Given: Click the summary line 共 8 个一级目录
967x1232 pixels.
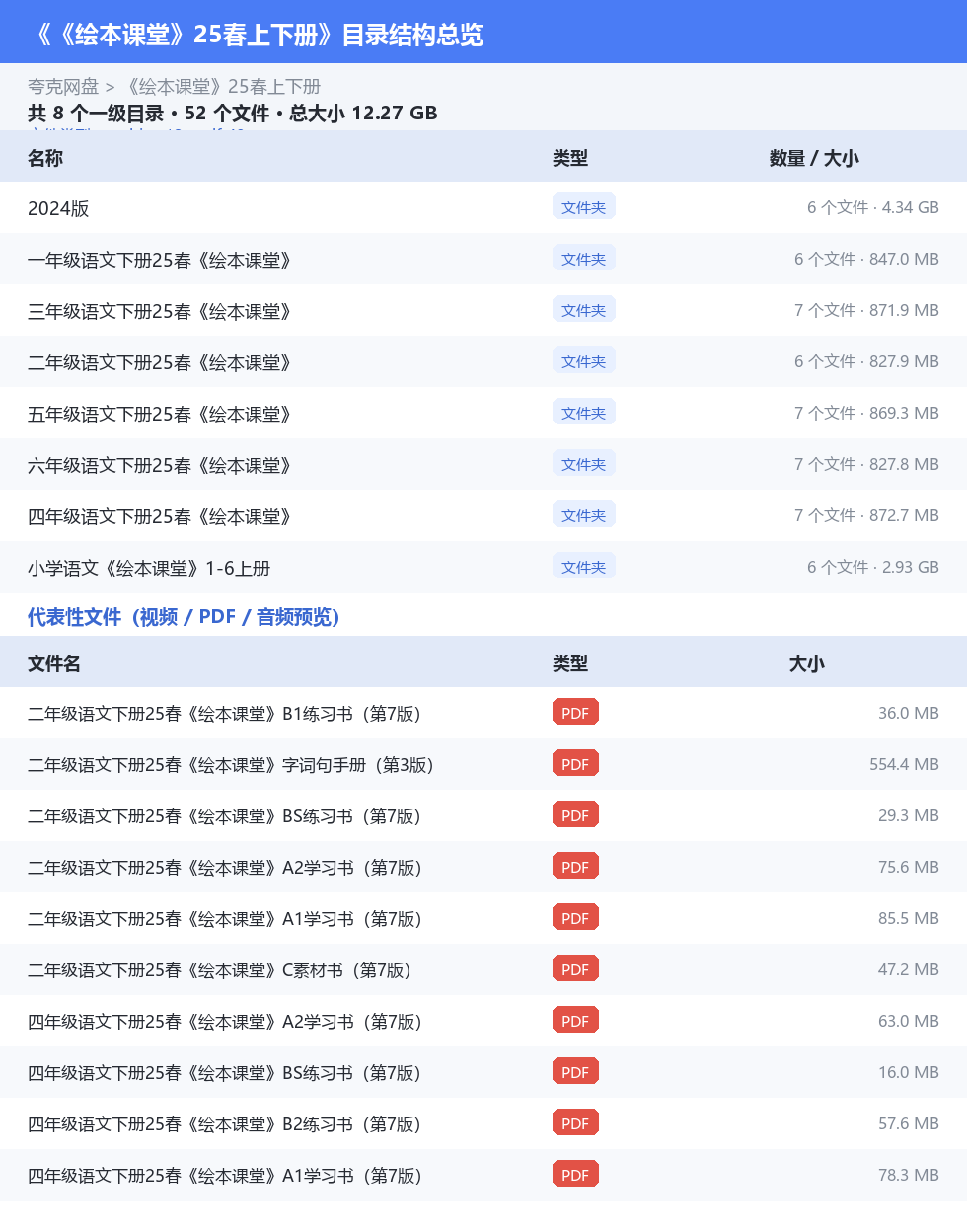Looking at the screenshot, I should click(232, 113).
